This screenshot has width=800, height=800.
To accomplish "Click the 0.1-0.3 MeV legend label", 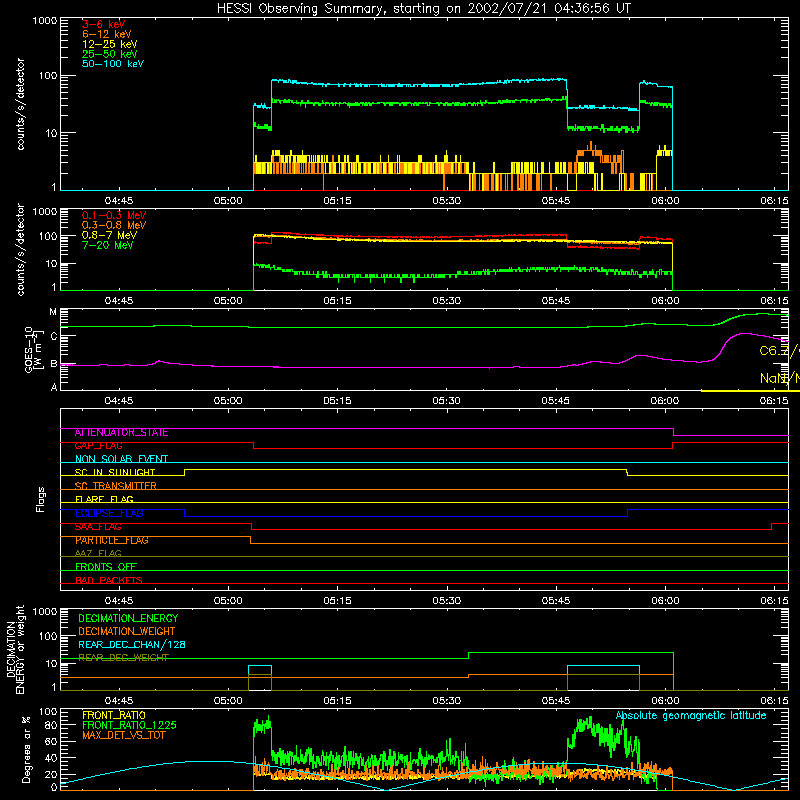I will 114,215.
